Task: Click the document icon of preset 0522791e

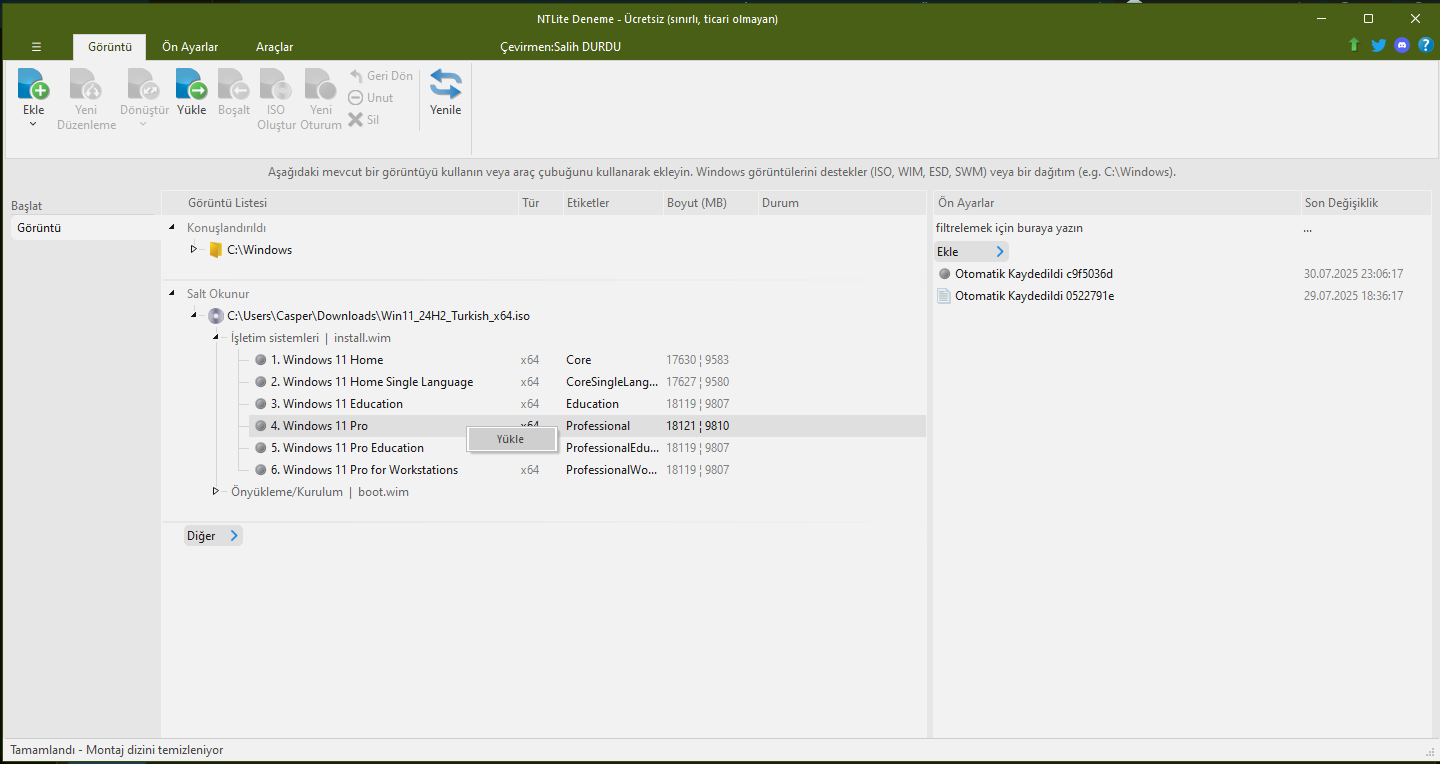Action: 943,296
